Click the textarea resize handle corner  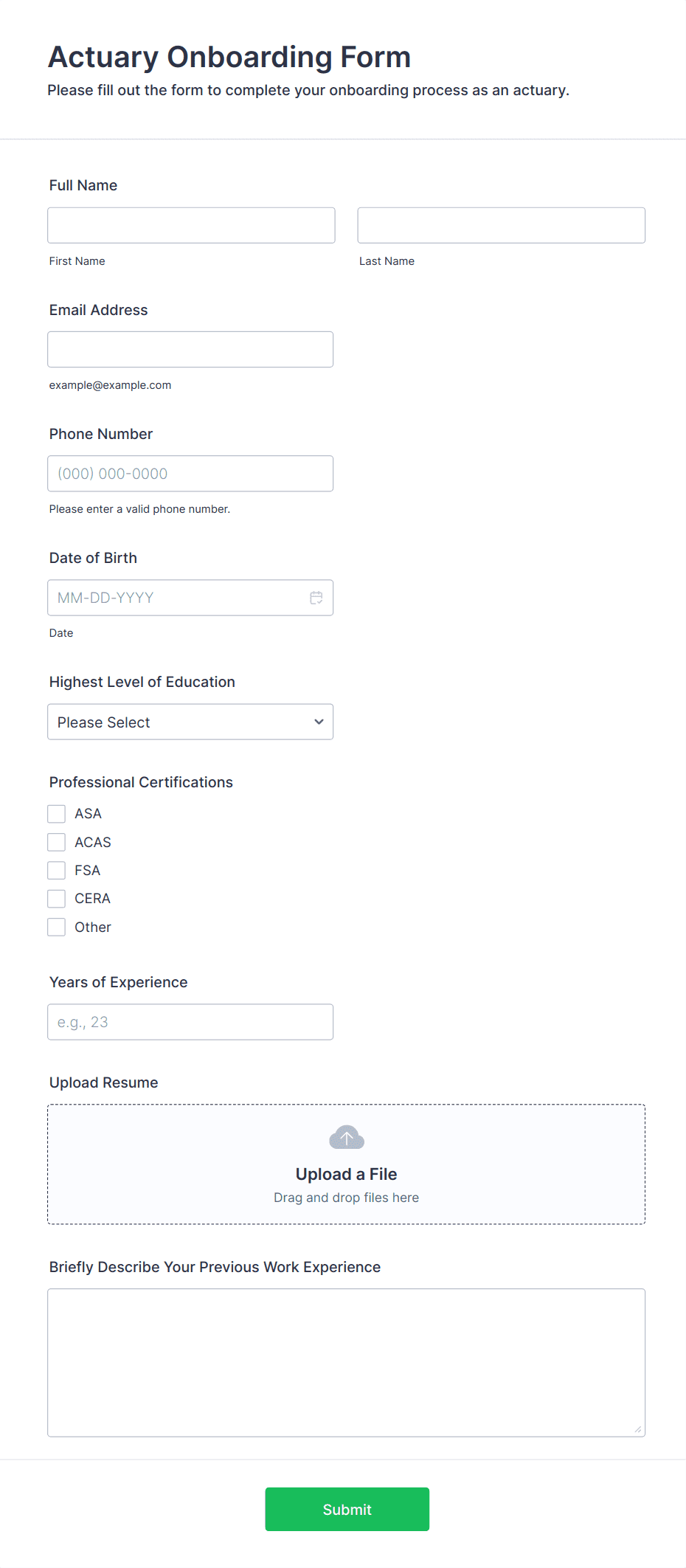tap(638, 1429)
